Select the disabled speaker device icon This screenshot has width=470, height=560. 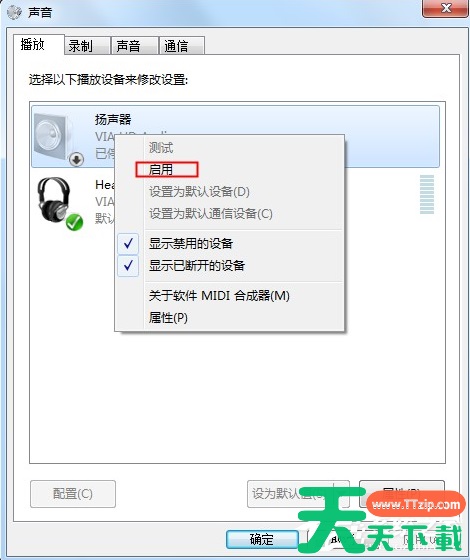[x=54, y=138]
